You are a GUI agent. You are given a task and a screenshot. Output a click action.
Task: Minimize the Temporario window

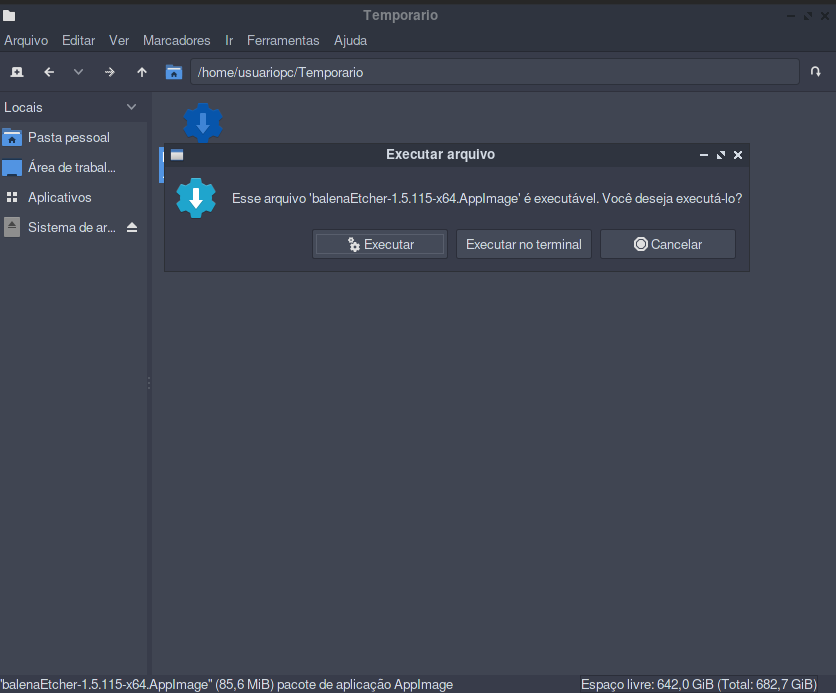[x=791, y=16]
